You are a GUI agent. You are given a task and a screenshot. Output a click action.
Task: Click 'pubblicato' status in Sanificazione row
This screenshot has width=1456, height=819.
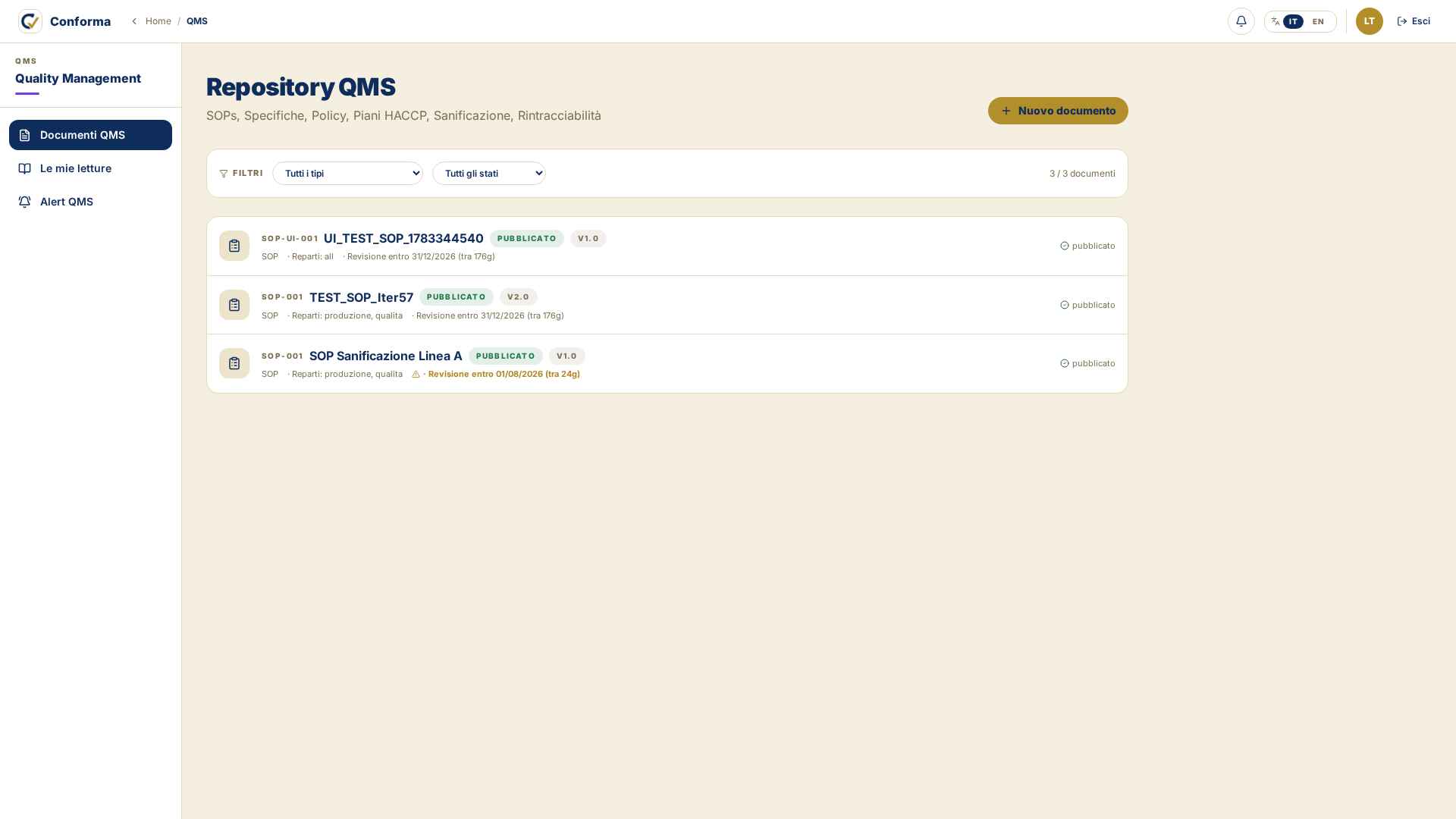(1094, 363)
